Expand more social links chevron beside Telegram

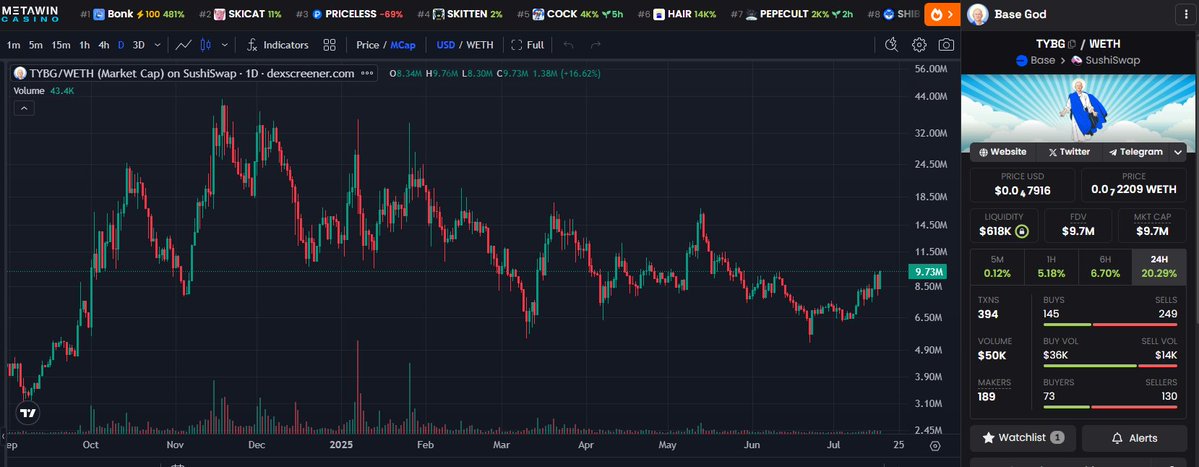[1178, 152]
